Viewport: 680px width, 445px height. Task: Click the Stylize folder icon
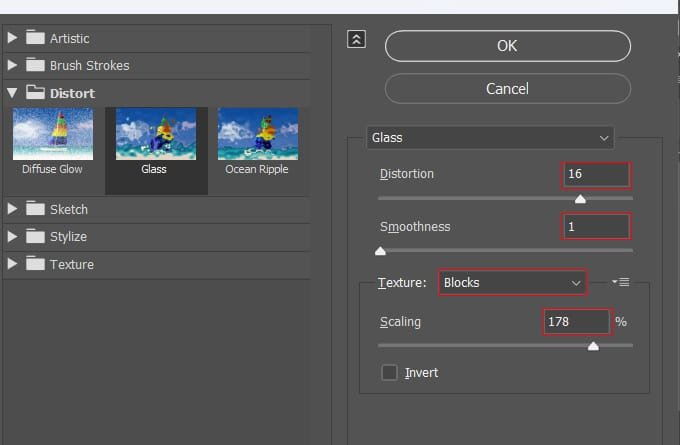point(35,236)
